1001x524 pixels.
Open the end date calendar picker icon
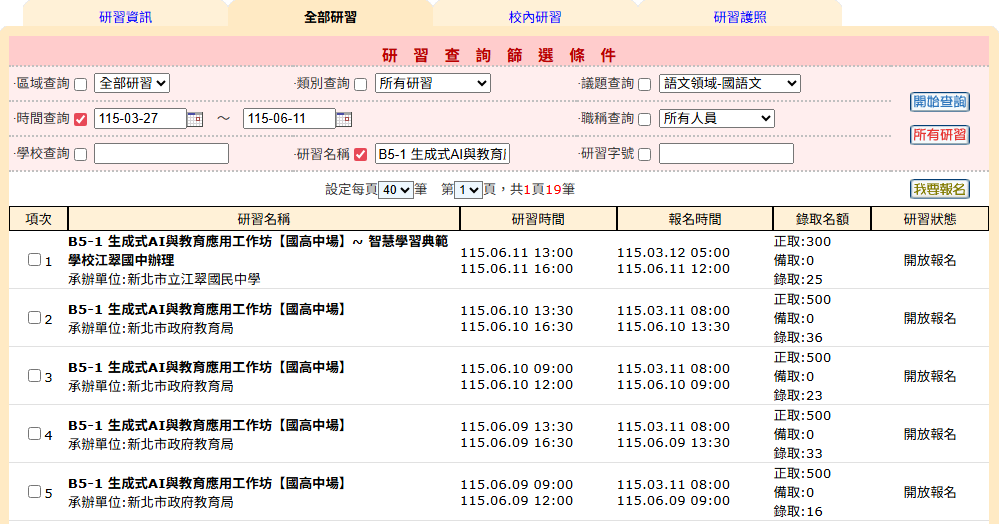[344, 119]
